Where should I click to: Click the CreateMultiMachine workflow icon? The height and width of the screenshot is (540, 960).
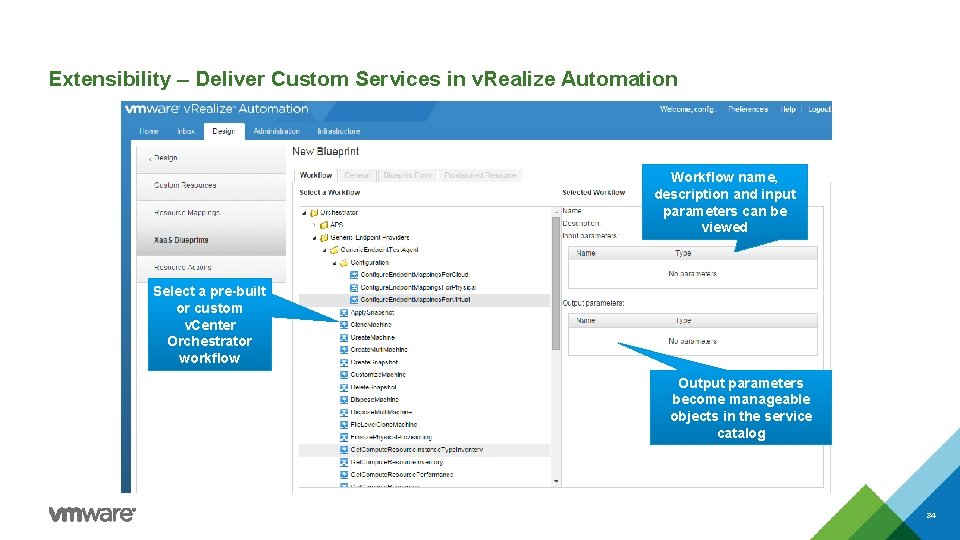[344, 350]
